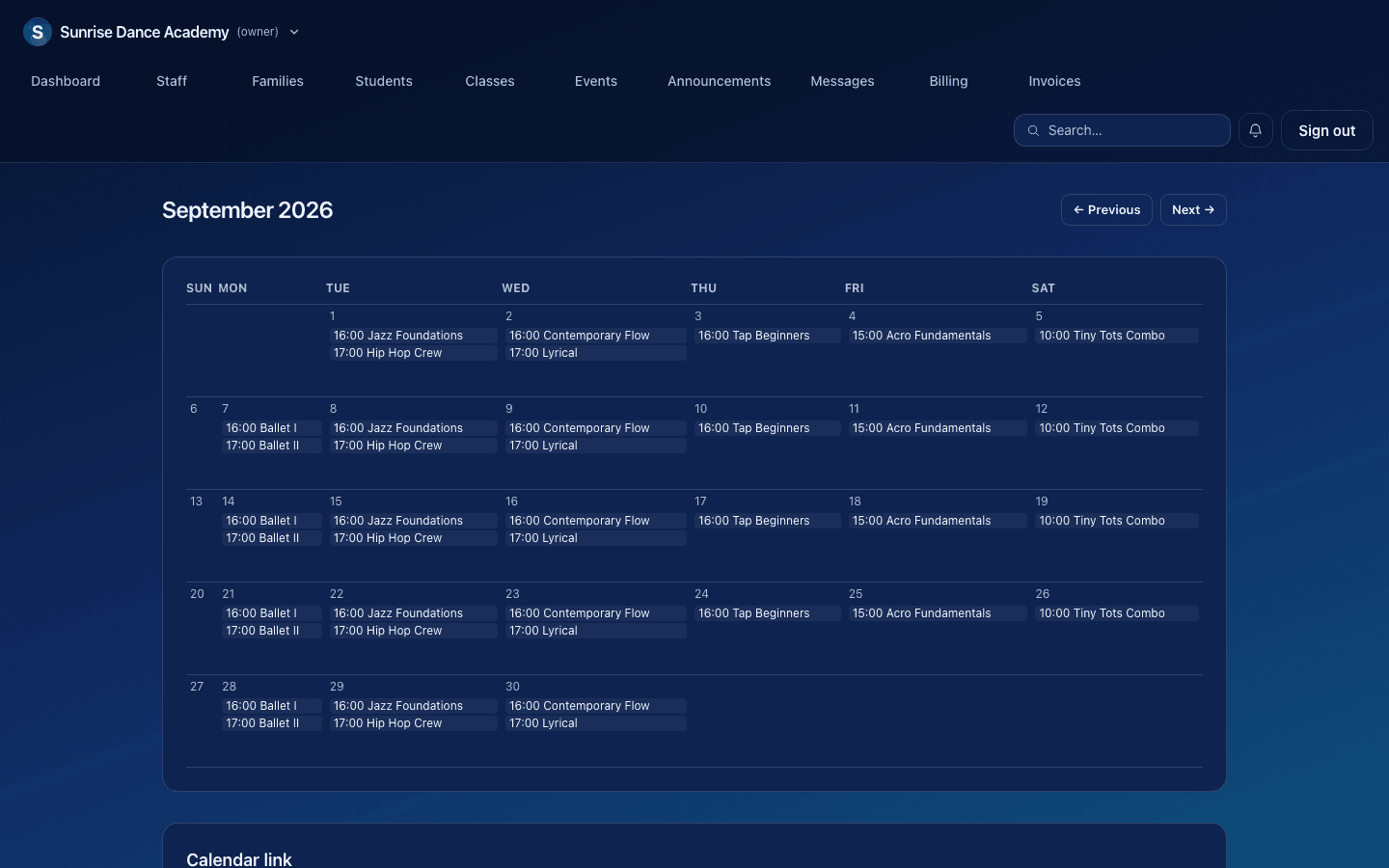1389x868 pixels.
Task: Open Tiny Tots Combo on September 19
Action: 1117,521
